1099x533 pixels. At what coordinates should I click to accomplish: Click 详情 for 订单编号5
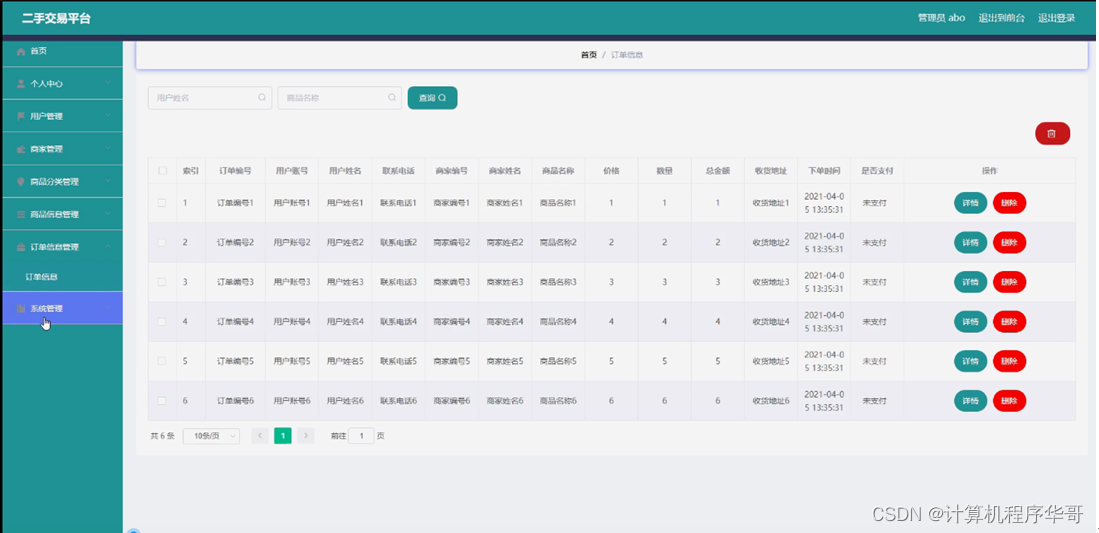pyautogui.click(x=970, y=361)
